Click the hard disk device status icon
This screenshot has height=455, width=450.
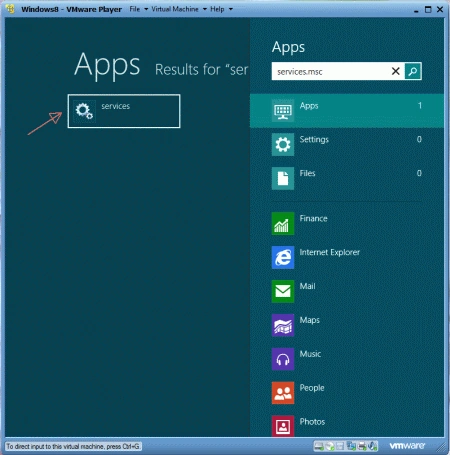tap(319, 446)
